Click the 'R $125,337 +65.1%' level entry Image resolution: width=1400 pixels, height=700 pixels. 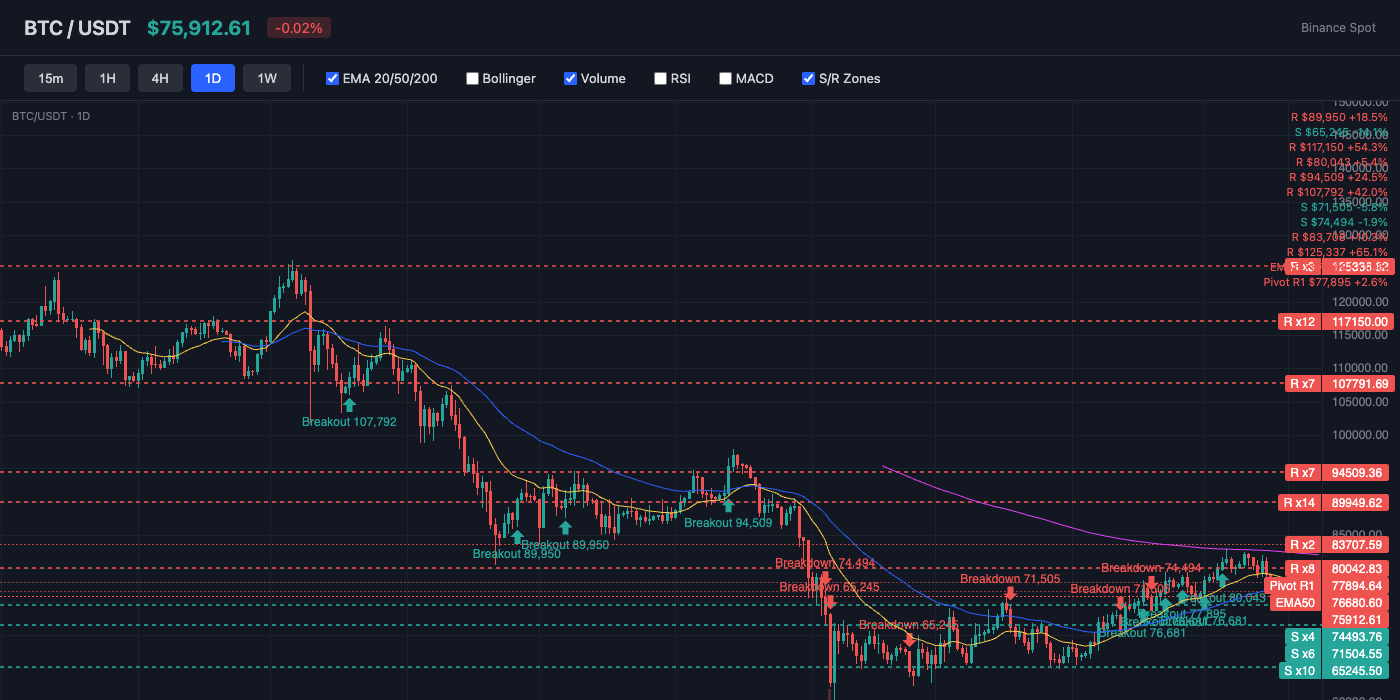[x=1338, y=252]
